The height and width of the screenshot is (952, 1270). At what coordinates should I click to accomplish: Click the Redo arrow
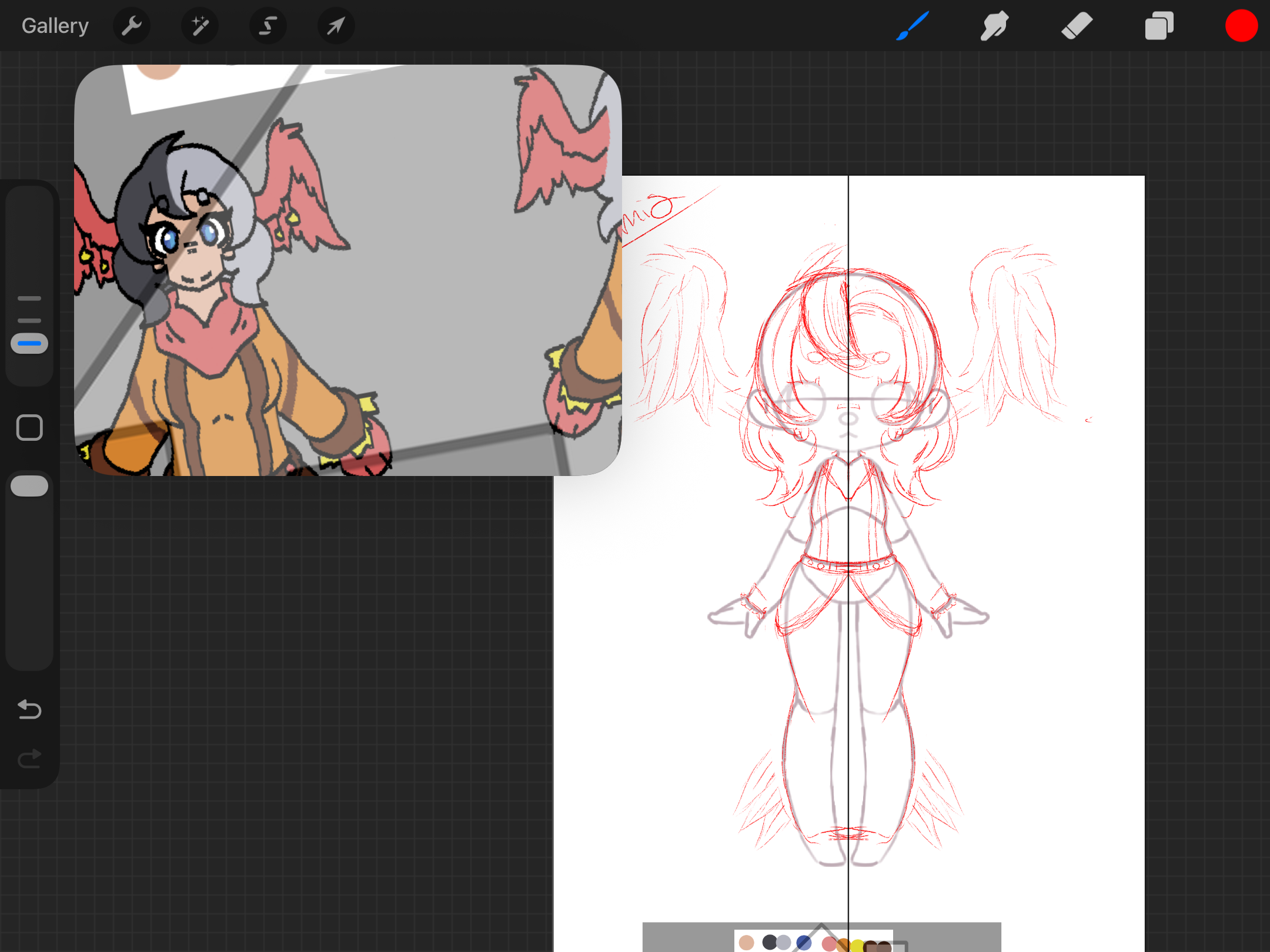click(29, 759)
